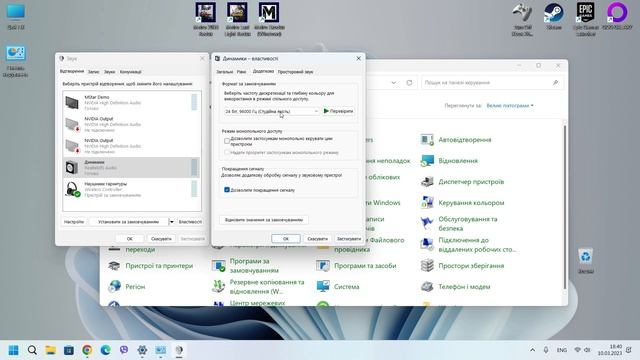Viewport: 640px width, 360px height.
Task: Select the purple ring desktop shortcut
Action: pyautogui.click(x=617, y=16)
